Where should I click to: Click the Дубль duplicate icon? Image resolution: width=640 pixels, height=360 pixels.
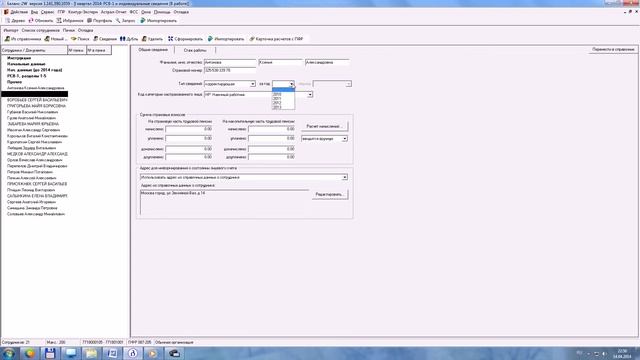point(122,39)
